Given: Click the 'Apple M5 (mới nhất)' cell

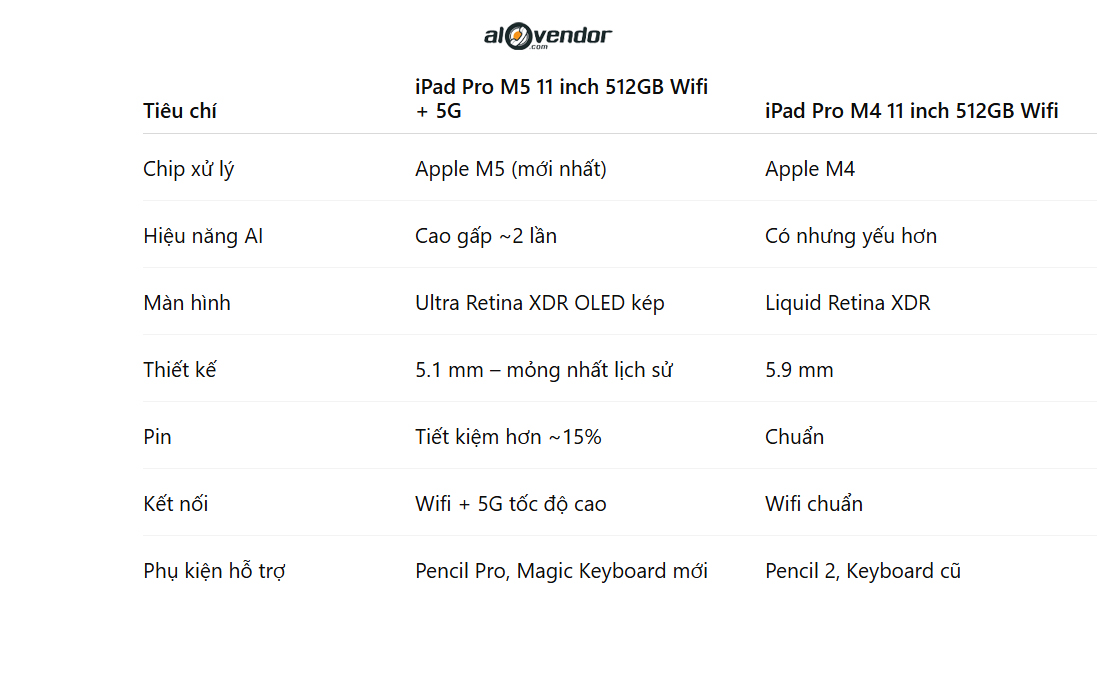Looking at the screenshot, I should (510, 169).
